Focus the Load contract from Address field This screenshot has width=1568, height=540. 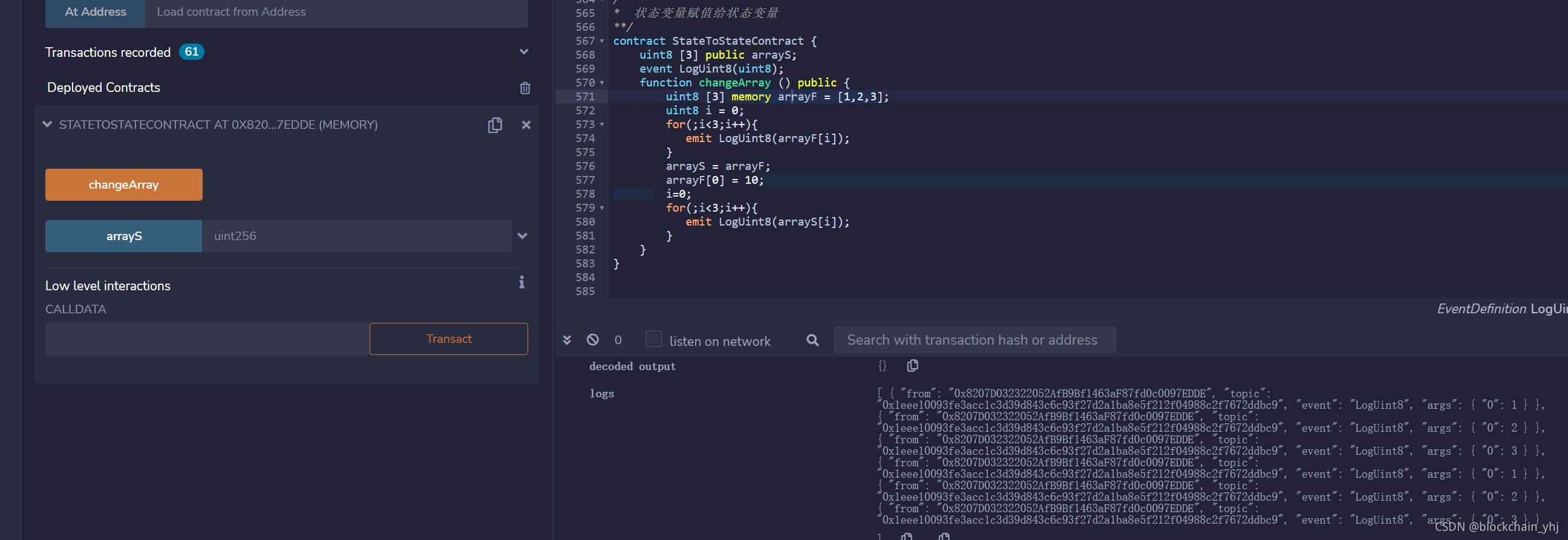tap(336, 12)
